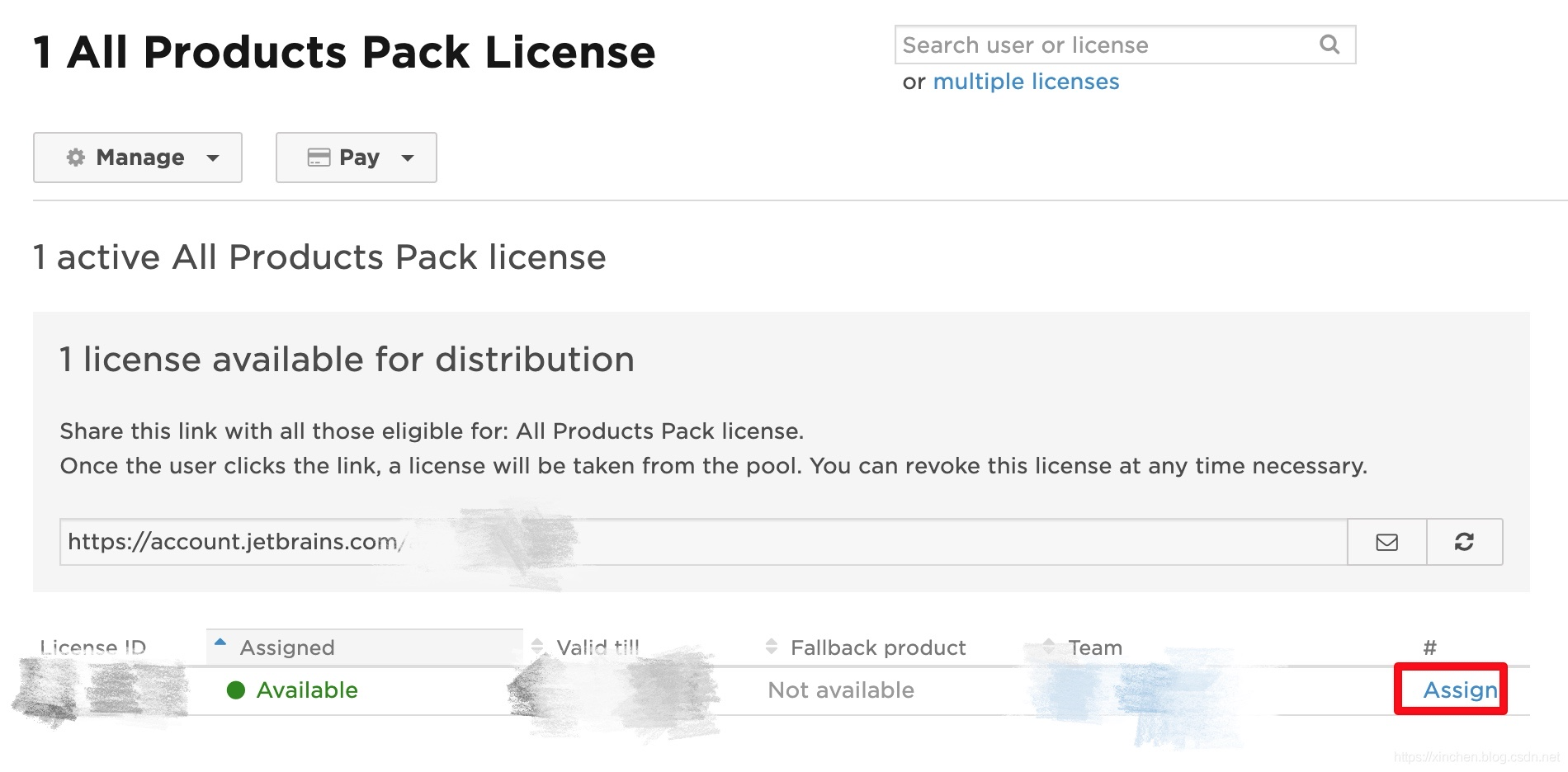Open the multiple licenses link
1568x772 pixels.
1026,82
